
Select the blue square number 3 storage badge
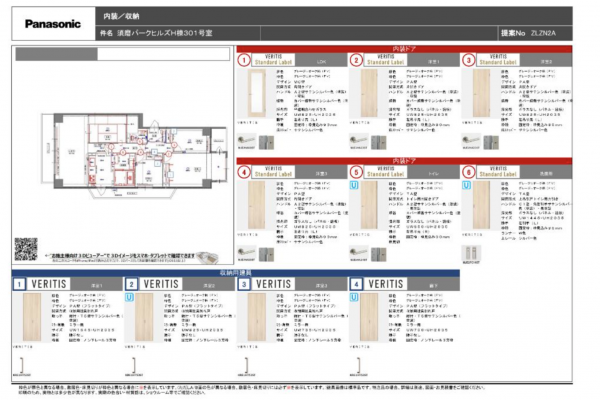[x=244, y=284]
